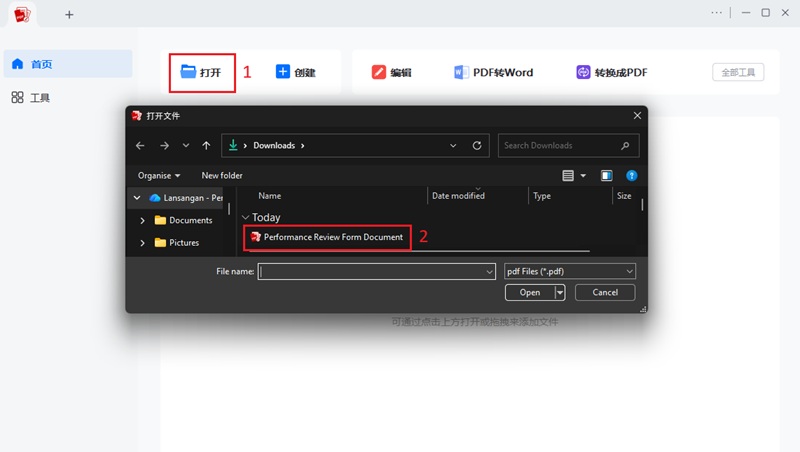Expand the Pictures folder tree node

tap(142, 243)
